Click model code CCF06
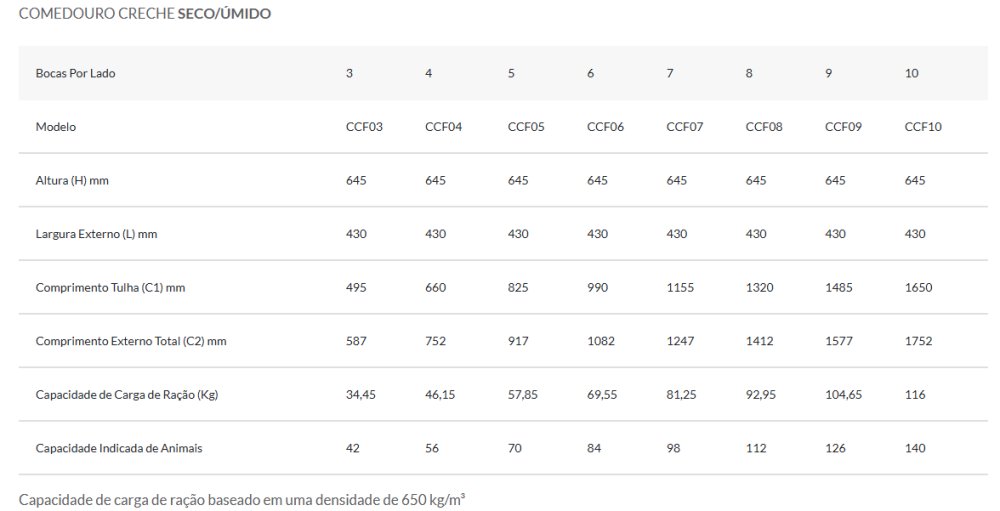The height and width of the screenshot is (511, 1000). click(605, 127)
